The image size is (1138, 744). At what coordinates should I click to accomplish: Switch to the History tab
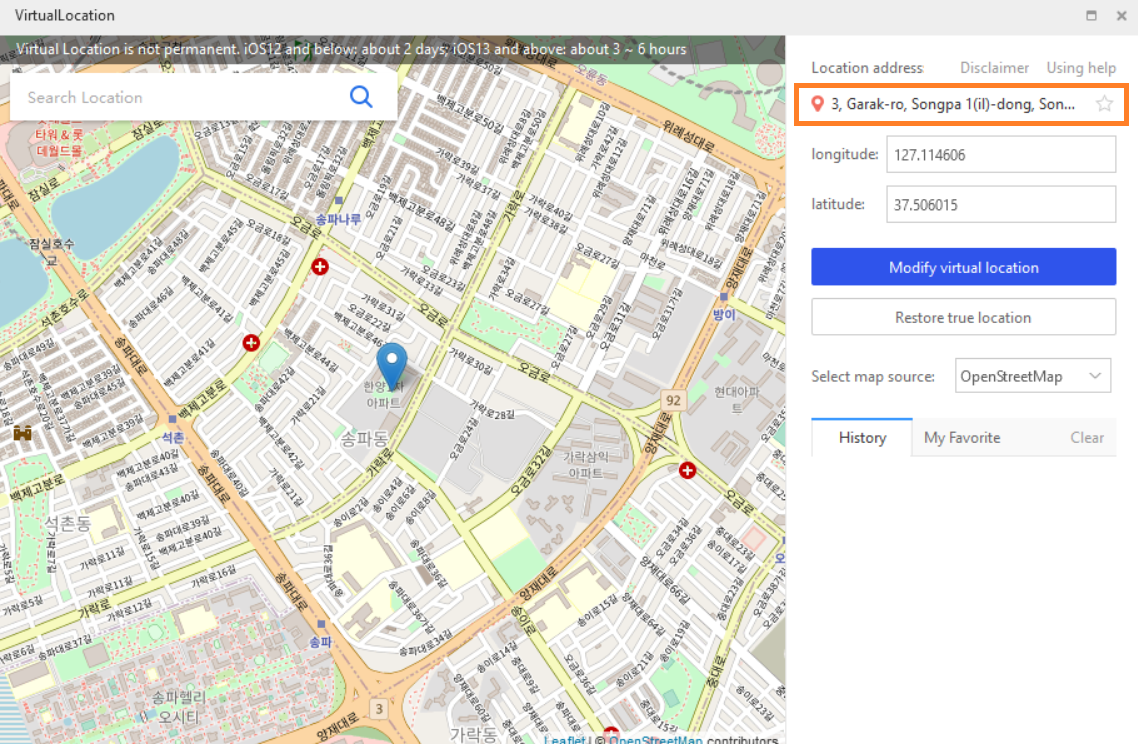click(862, 437)
